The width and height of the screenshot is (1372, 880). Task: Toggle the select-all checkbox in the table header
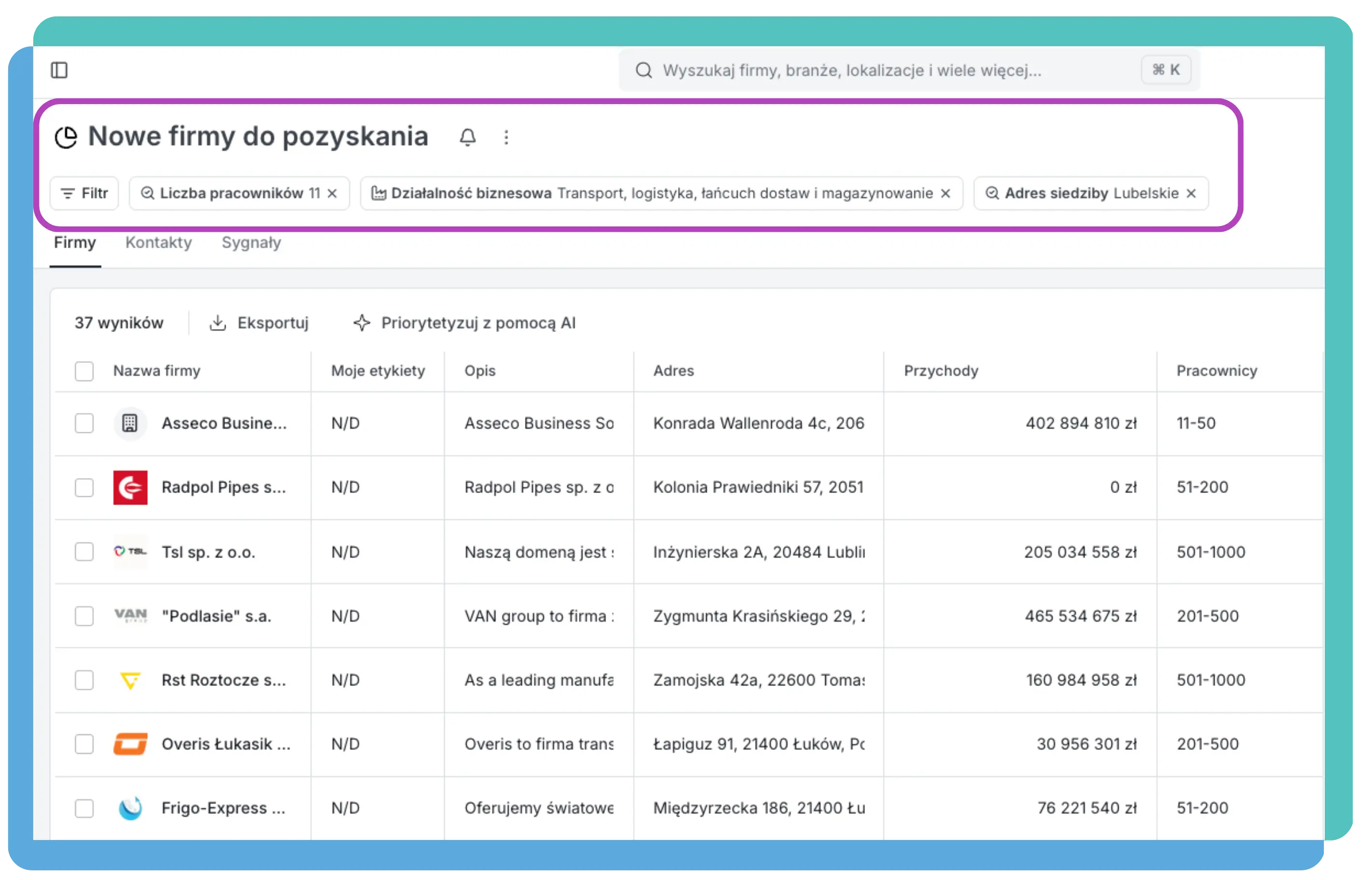[83, 371]
